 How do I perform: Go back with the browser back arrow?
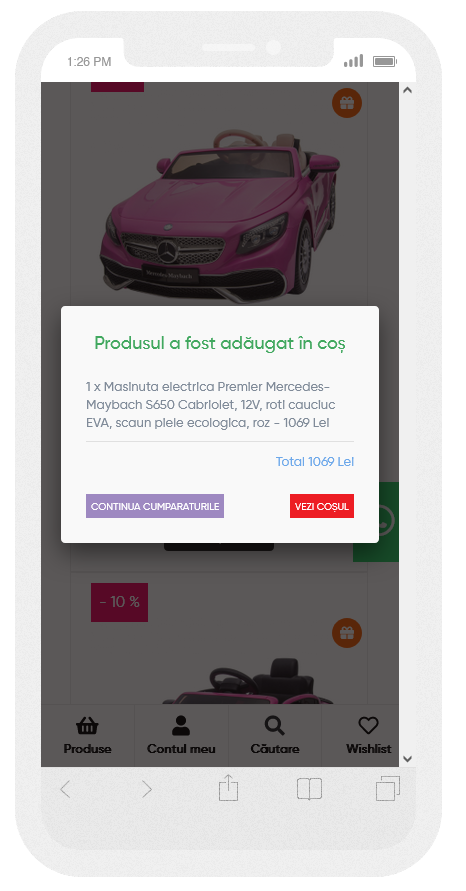click(65, 789)
